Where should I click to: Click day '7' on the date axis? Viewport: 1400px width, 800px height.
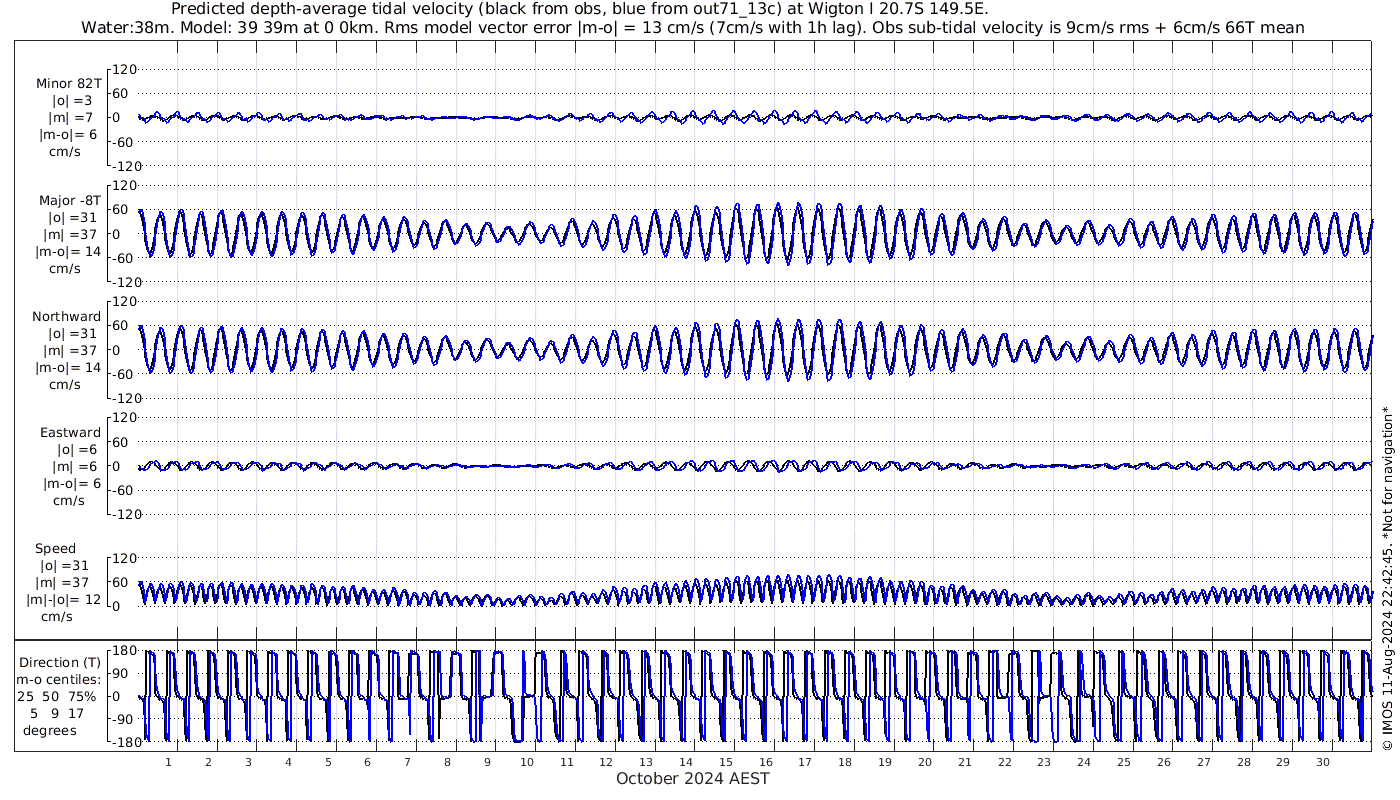pyautogui.click(x=408, y=762)
